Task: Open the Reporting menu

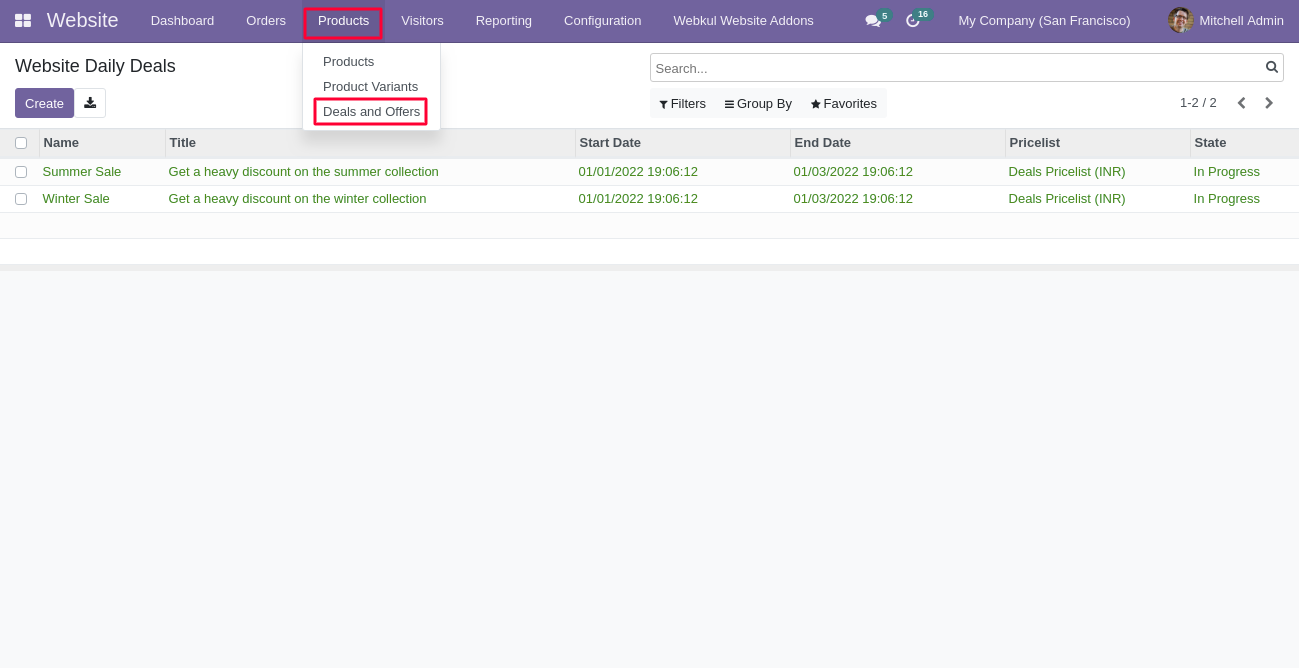Action: tap(504, 20)
